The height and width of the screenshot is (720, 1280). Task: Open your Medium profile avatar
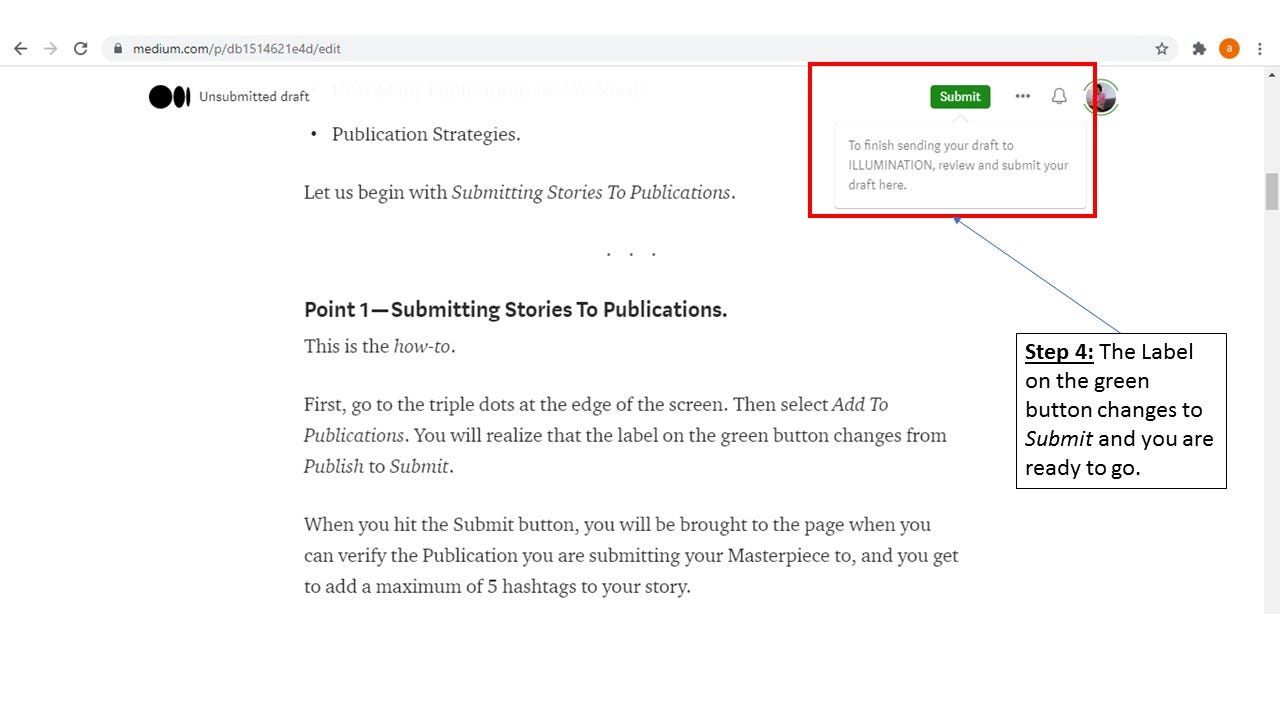click(1099, 96)
